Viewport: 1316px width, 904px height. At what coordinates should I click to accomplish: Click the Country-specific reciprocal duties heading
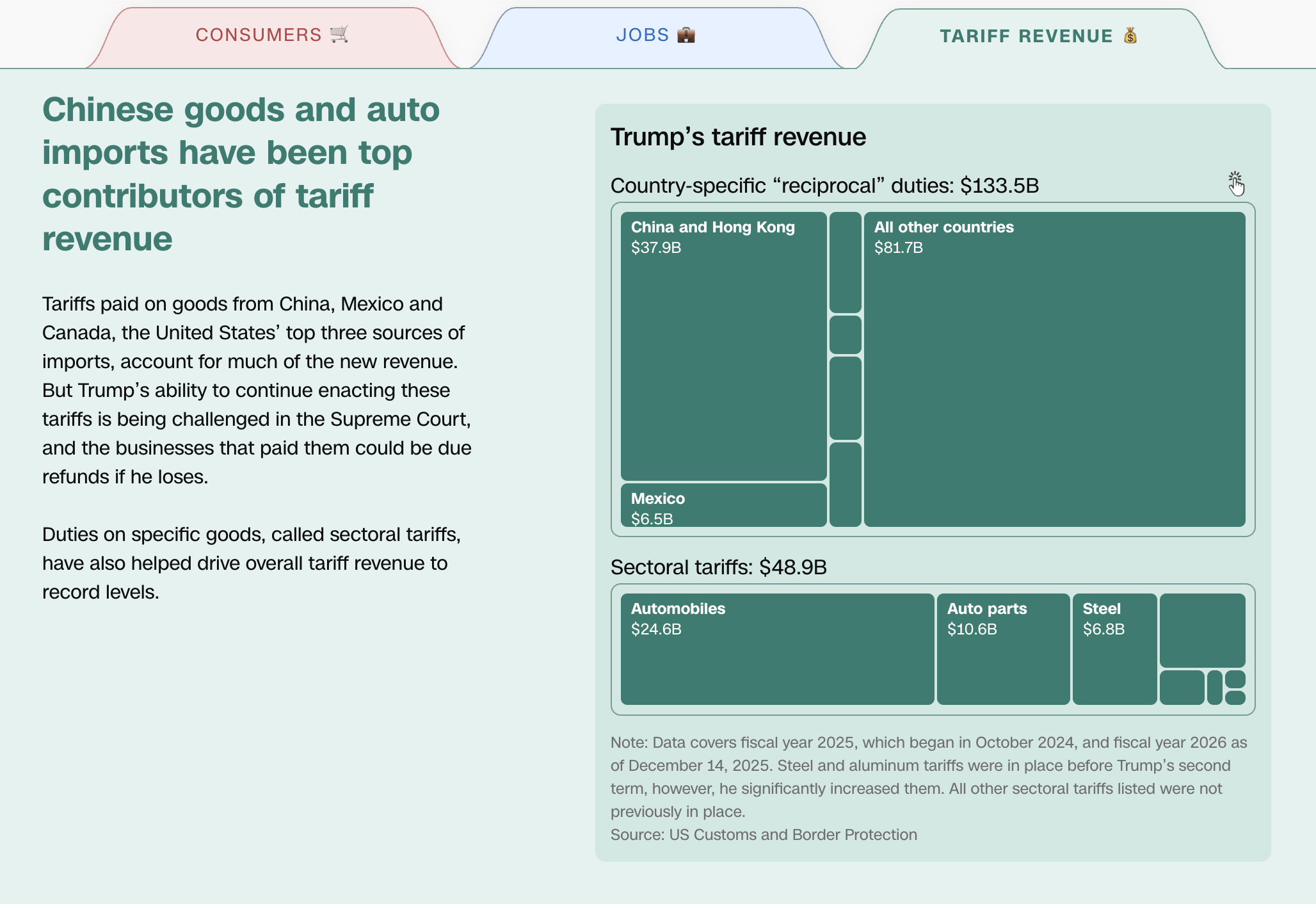click(824, 186)
